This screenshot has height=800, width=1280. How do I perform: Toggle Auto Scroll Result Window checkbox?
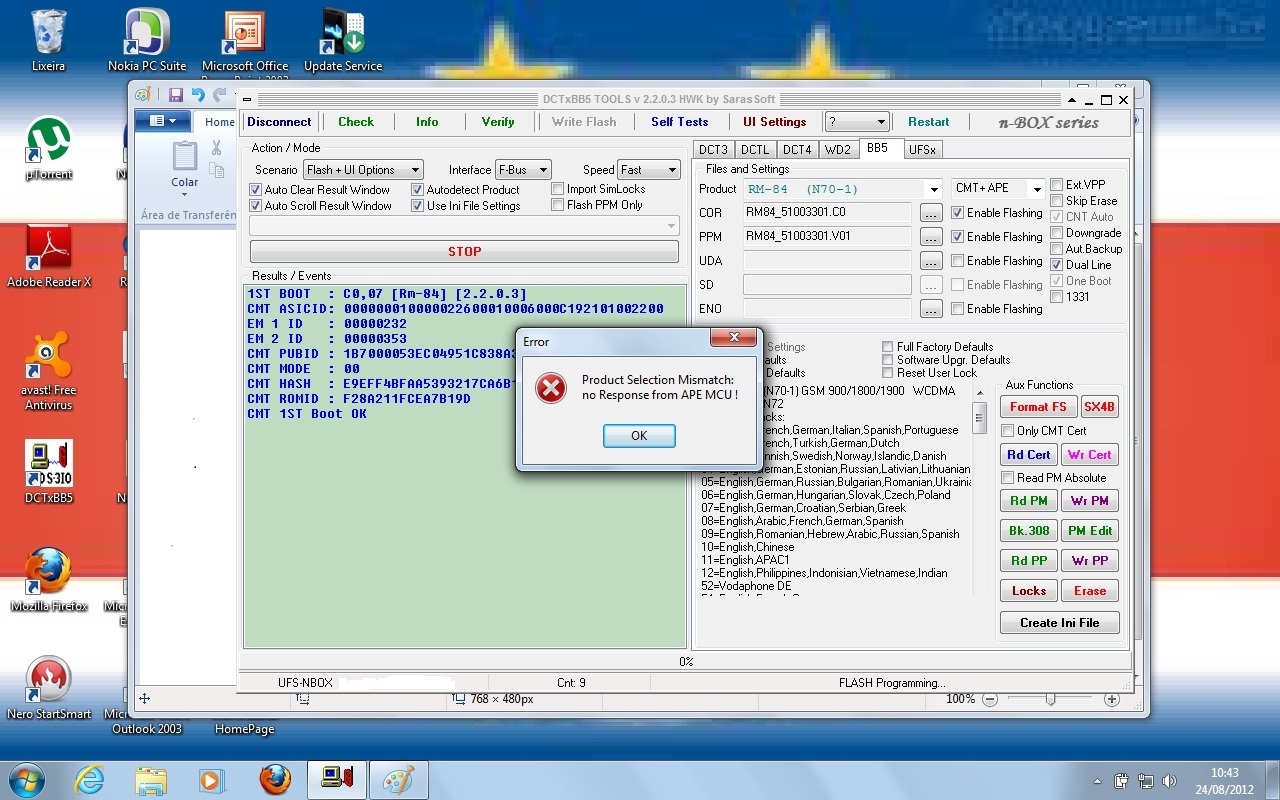click(255, 206)
